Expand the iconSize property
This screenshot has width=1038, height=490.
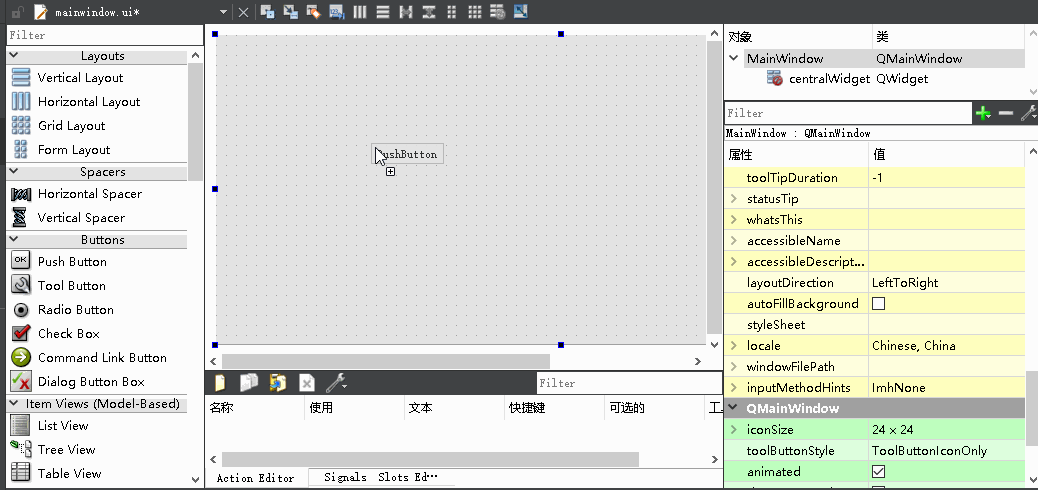(733, 430)
